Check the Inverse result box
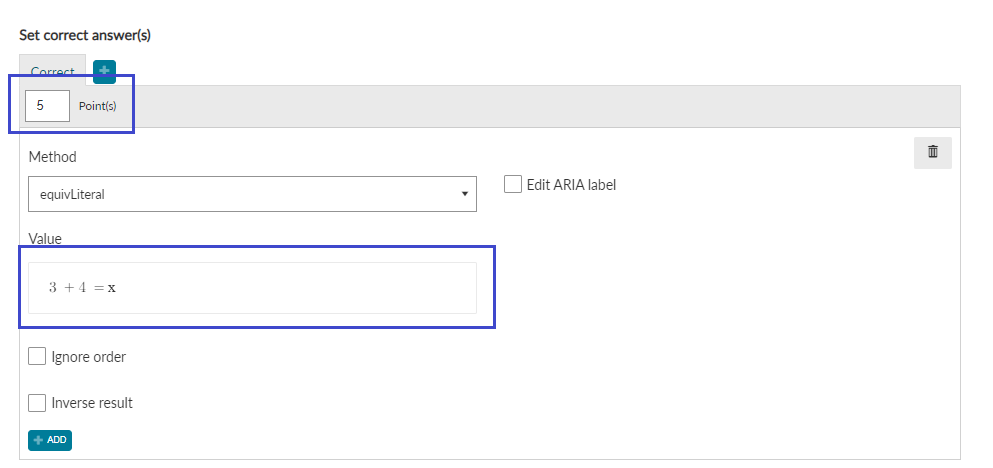This screenshot has height=468, width=993. (x=37, y=403)
